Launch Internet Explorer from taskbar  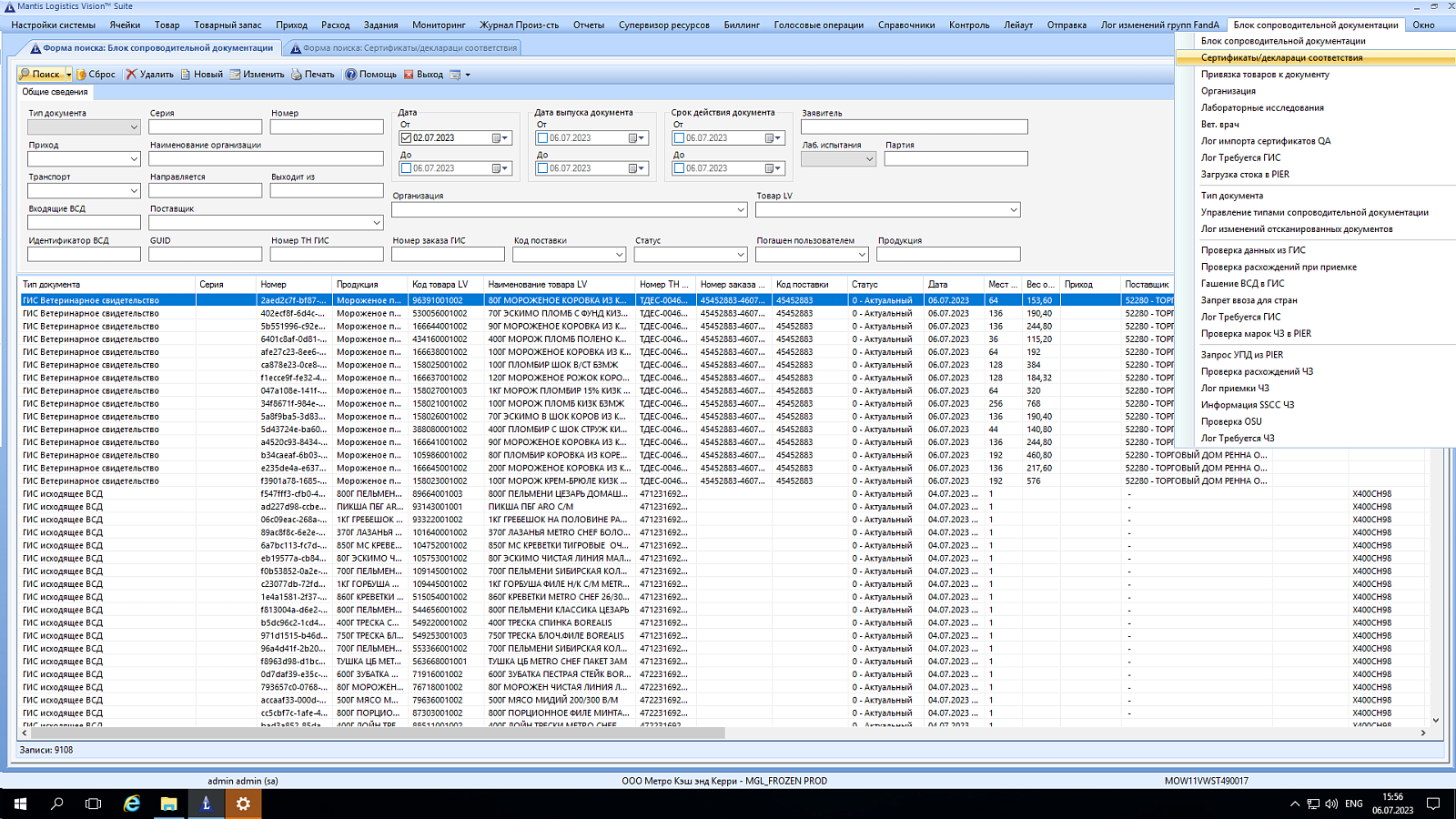pyautogui.click(x=132, y=804)
